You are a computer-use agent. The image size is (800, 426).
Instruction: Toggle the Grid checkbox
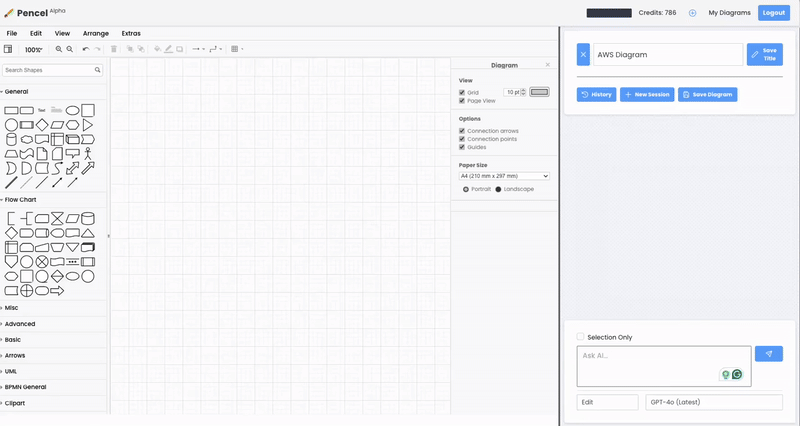pos(462,92)
